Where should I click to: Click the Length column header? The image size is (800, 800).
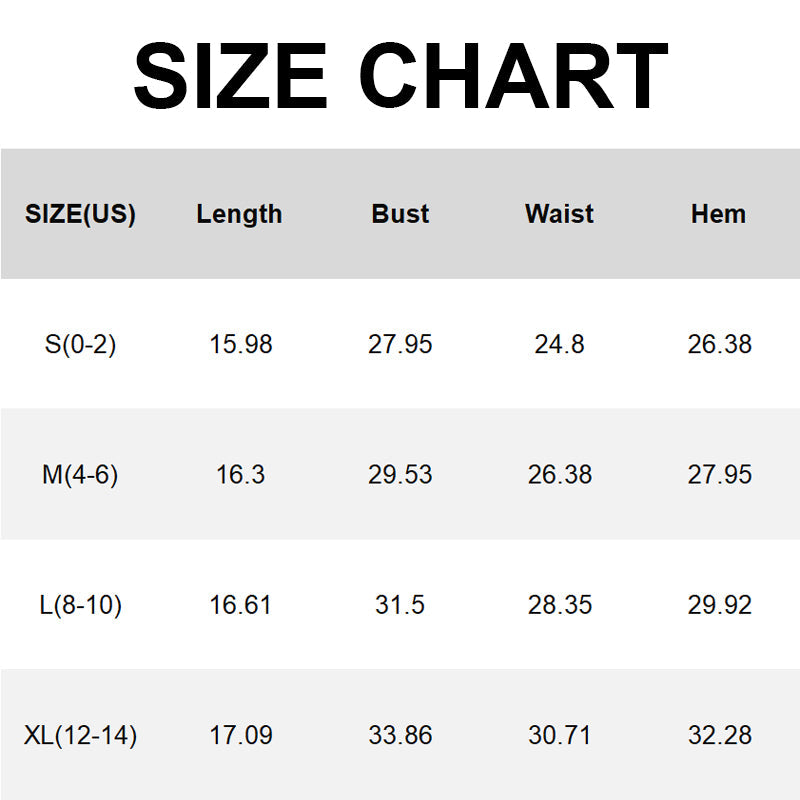tap(239, 214)
